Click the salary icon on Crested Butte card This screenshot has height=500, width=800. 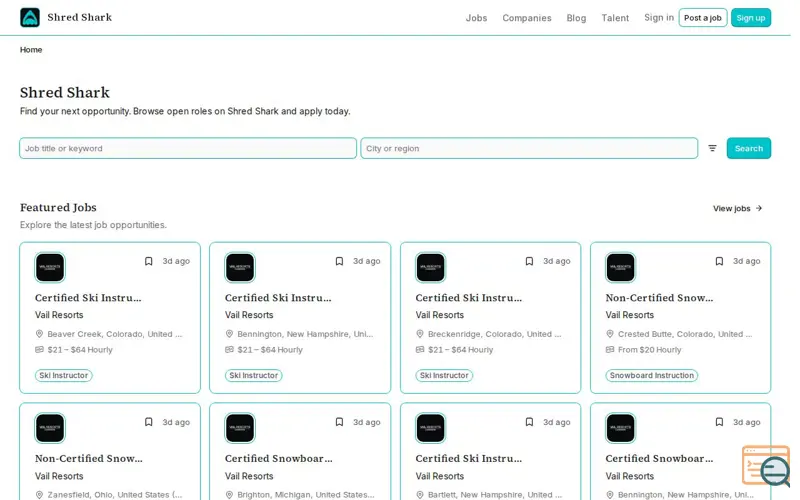tap(610, 349)
